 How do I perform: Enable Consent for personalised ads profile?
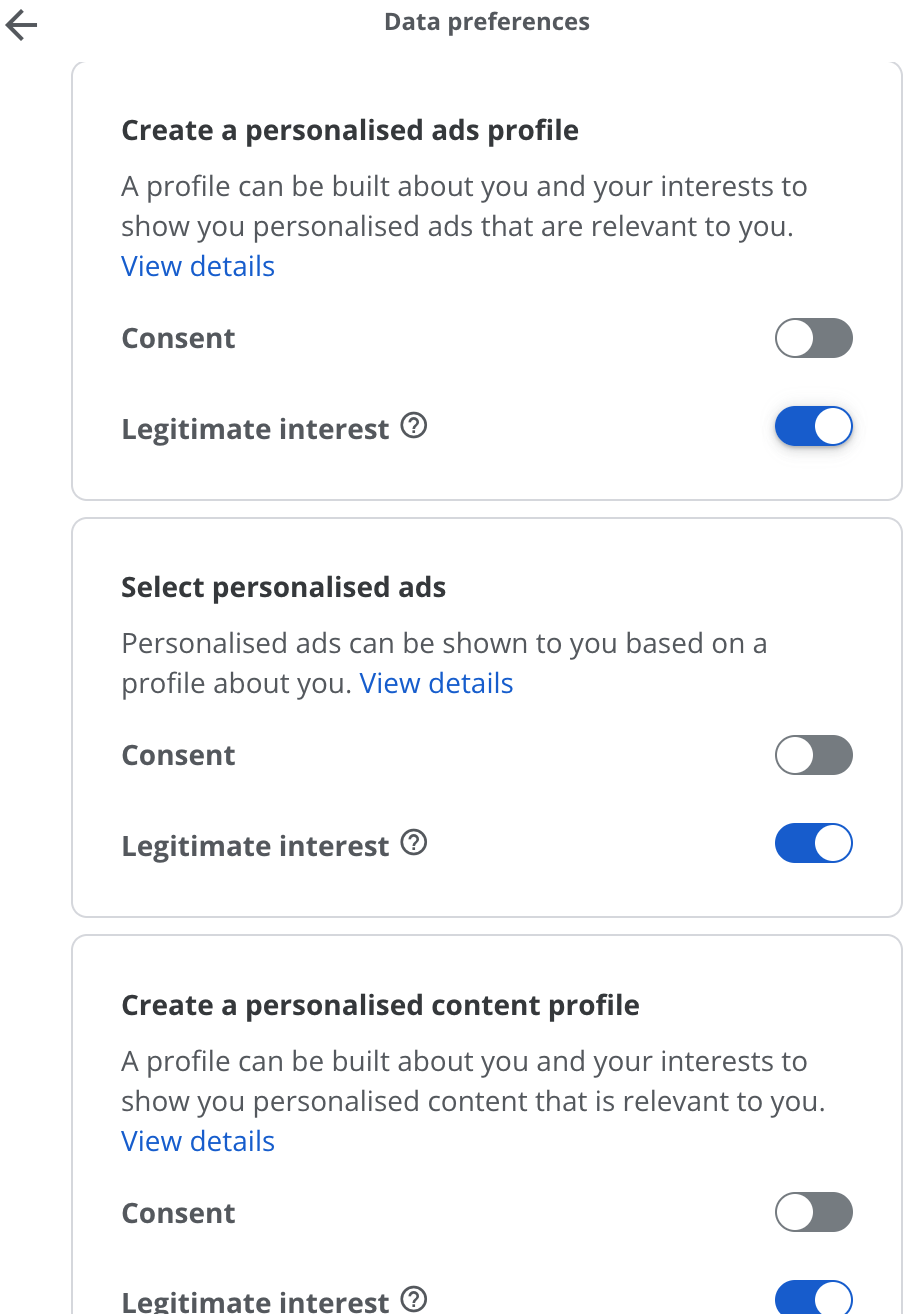[813, 338]
